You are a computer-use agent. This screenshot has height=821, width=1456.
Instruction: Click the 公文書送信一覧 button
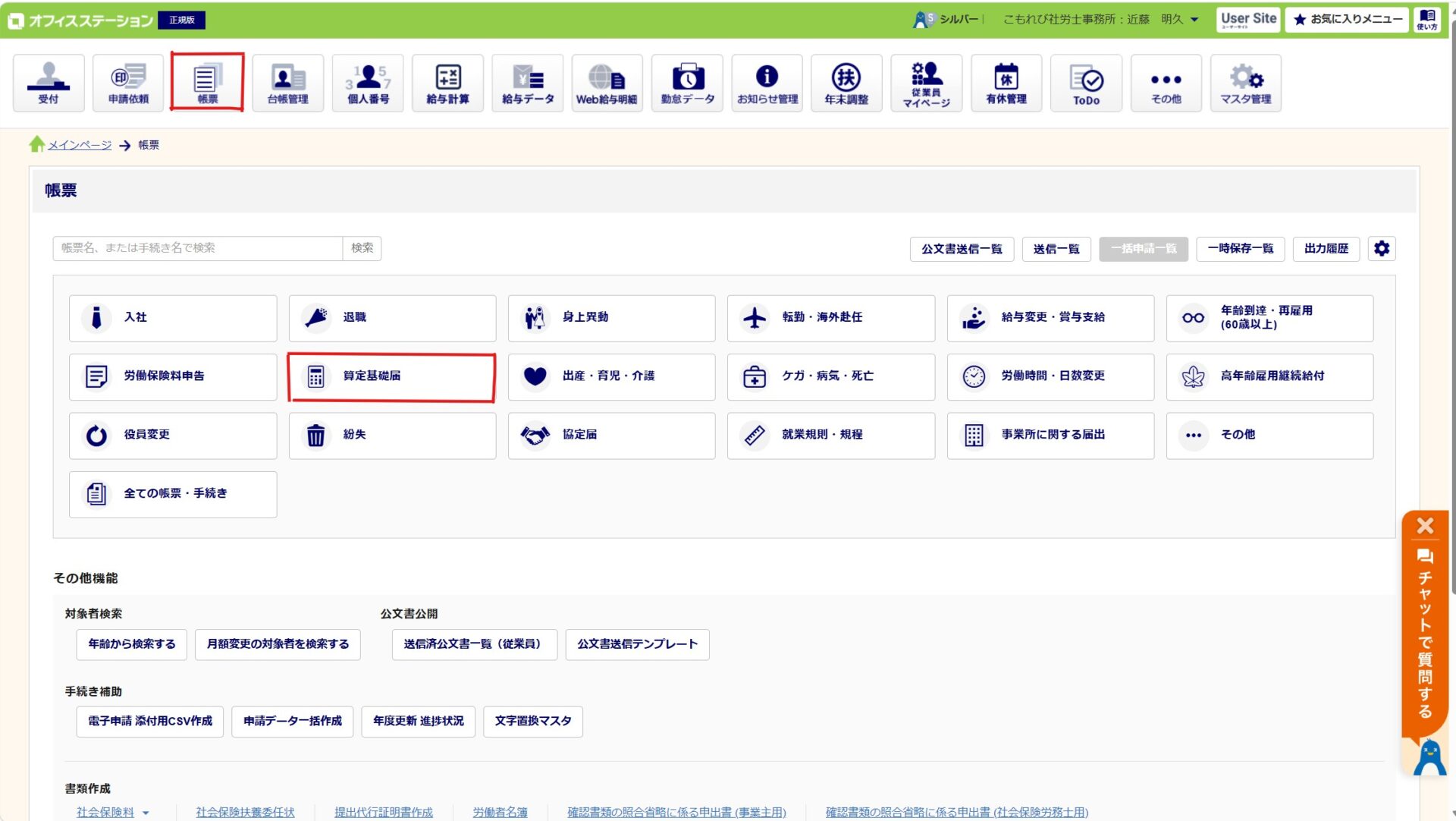click(962, 249)
